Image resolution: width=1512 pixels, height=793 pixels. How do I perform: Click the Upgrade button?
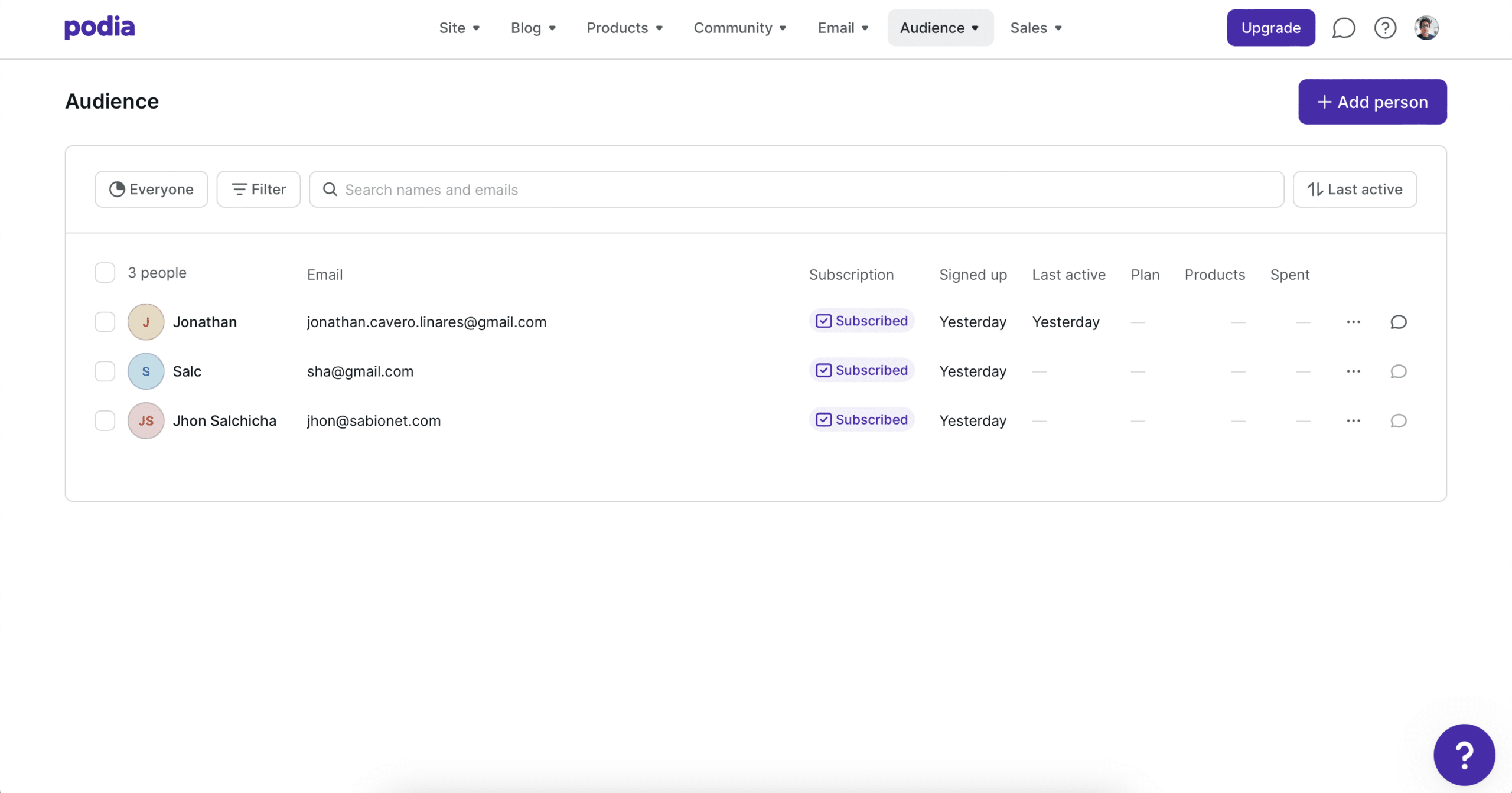pos(1270,27)
